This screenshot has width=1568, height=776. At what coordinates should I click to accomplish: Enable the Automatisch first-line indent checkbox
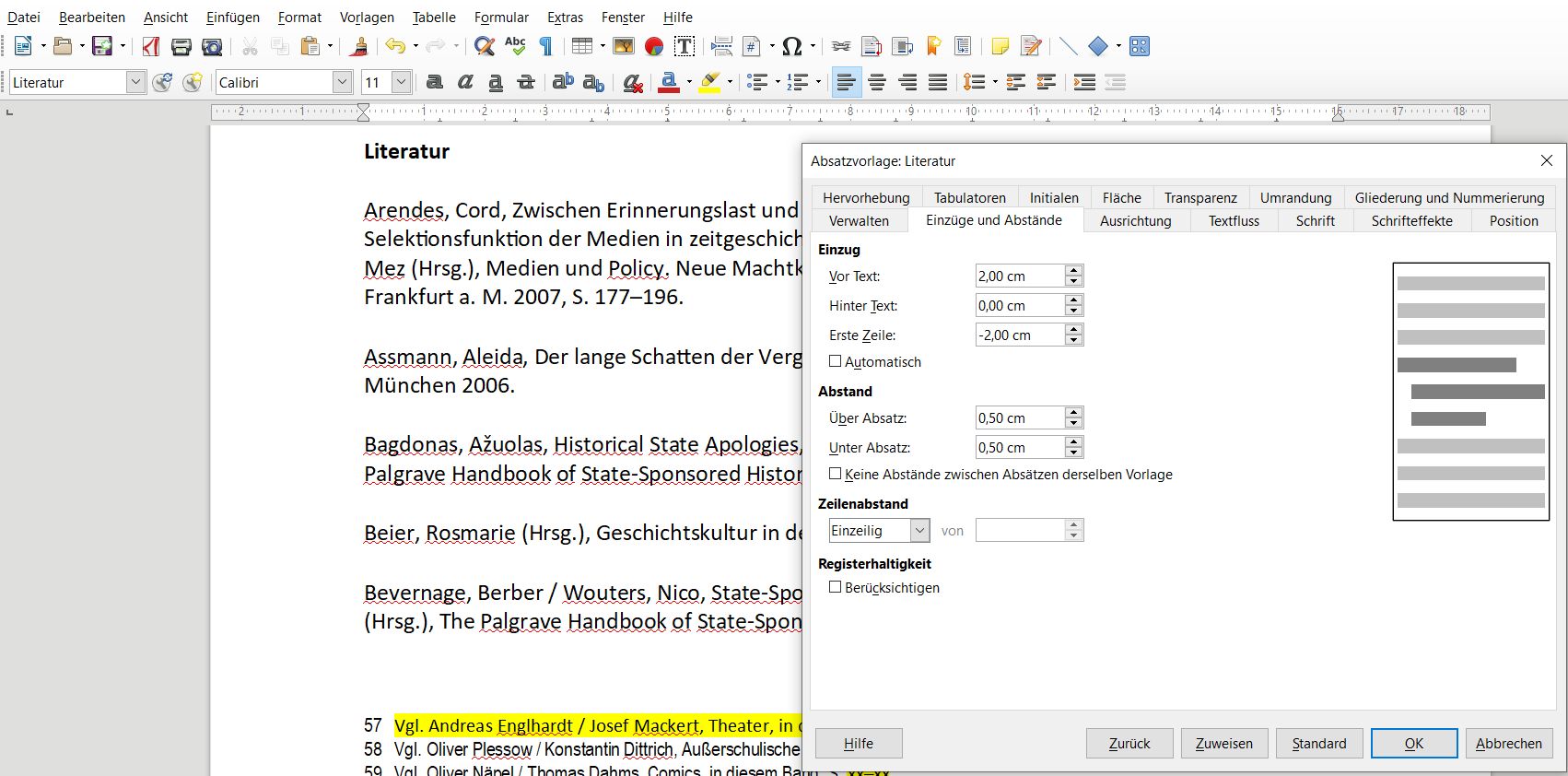(x=836, y=361)
